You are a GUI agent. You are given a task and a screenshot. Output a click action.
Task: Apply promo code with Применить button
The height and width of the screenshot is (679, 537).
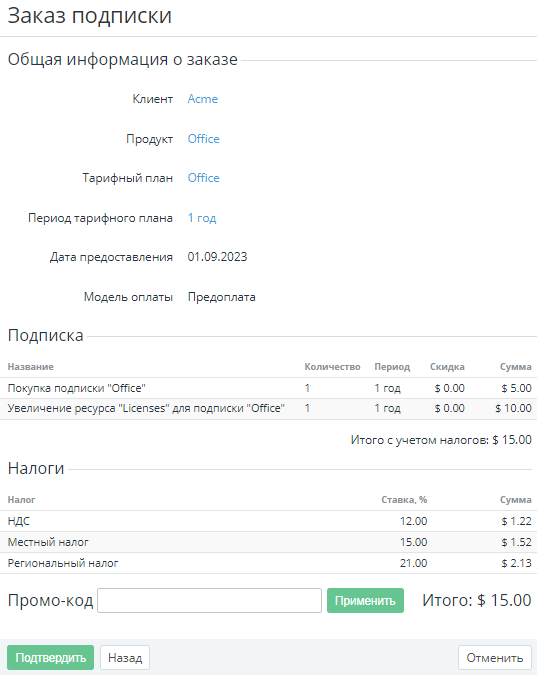pyautogui.click(x=365, y=600)
